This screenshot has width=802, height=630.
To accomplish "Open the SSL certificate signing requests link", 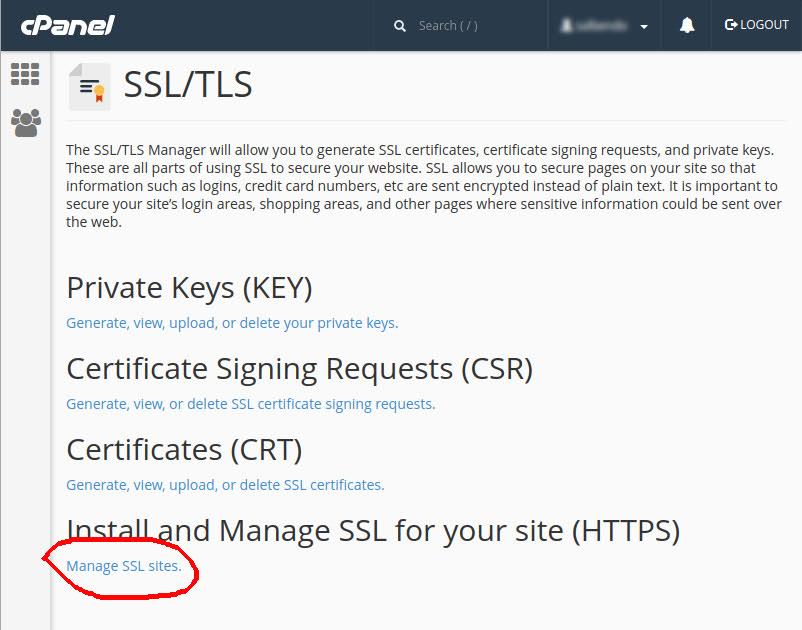I will click(x=251, y=404).
